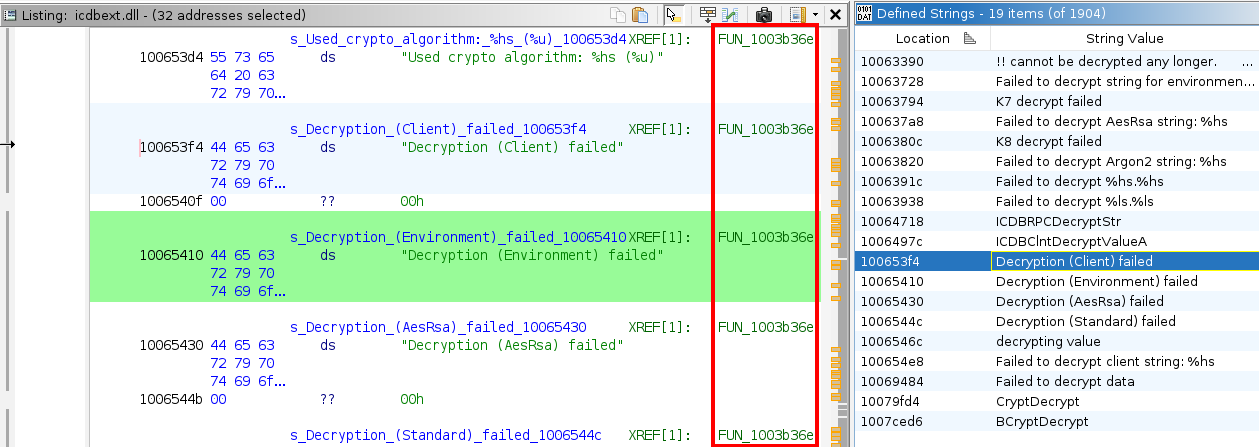Click label s_Decryption_(Client)_failed_100653f4
This screenshot has width=1259, height=447.
click(438, 129)
